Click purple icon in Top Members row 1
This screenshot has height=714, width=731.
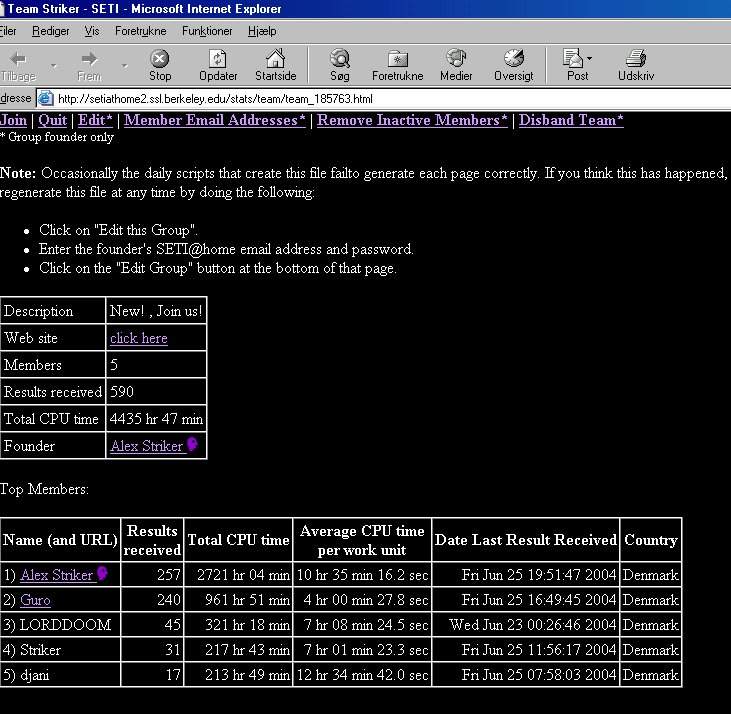tap(102, 573)
